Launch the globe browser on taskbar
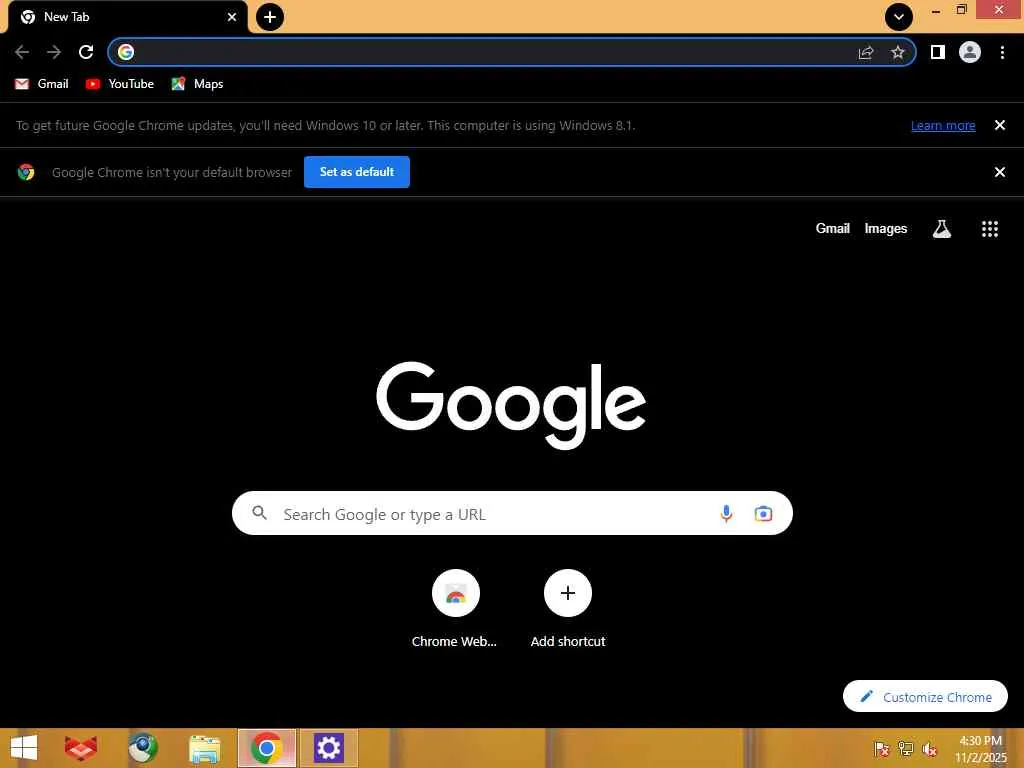Viewport: 1024px width, 768px height. 143,748
